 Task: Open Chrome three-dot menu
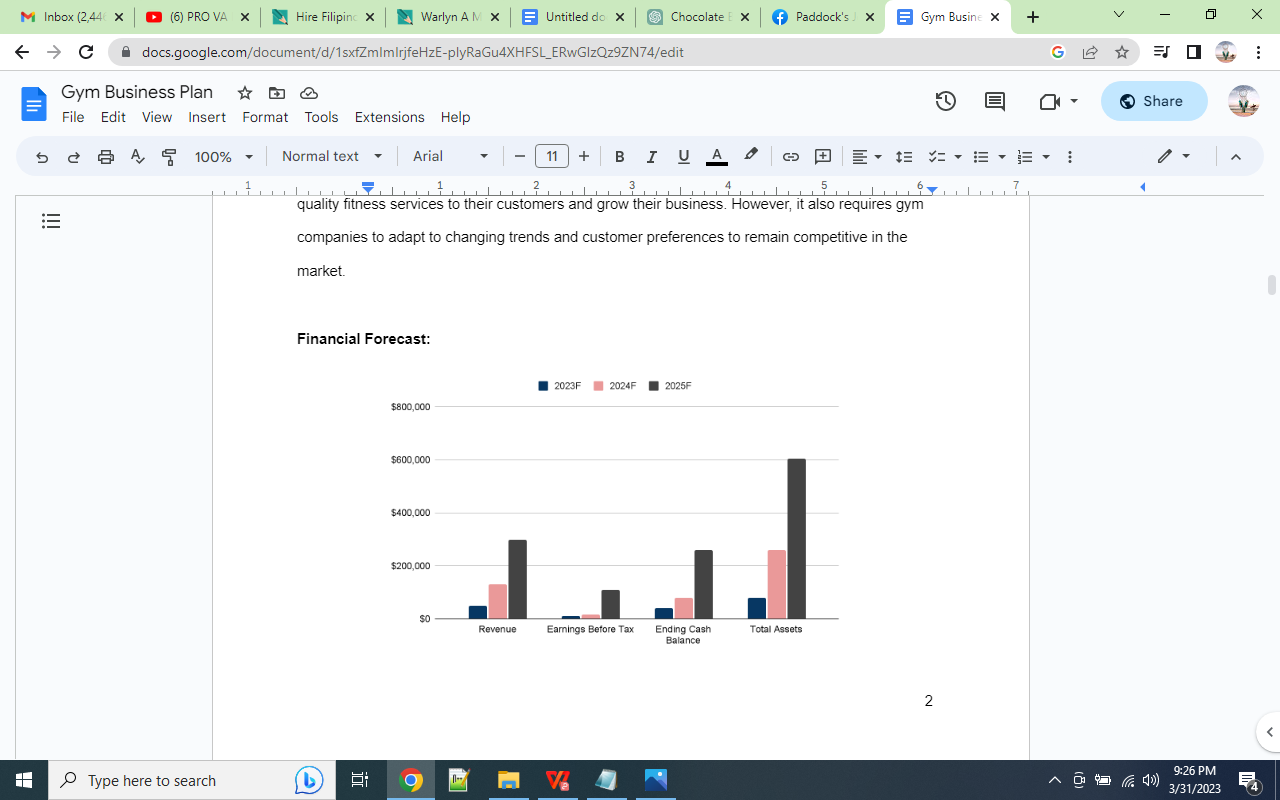point(1258,52)
